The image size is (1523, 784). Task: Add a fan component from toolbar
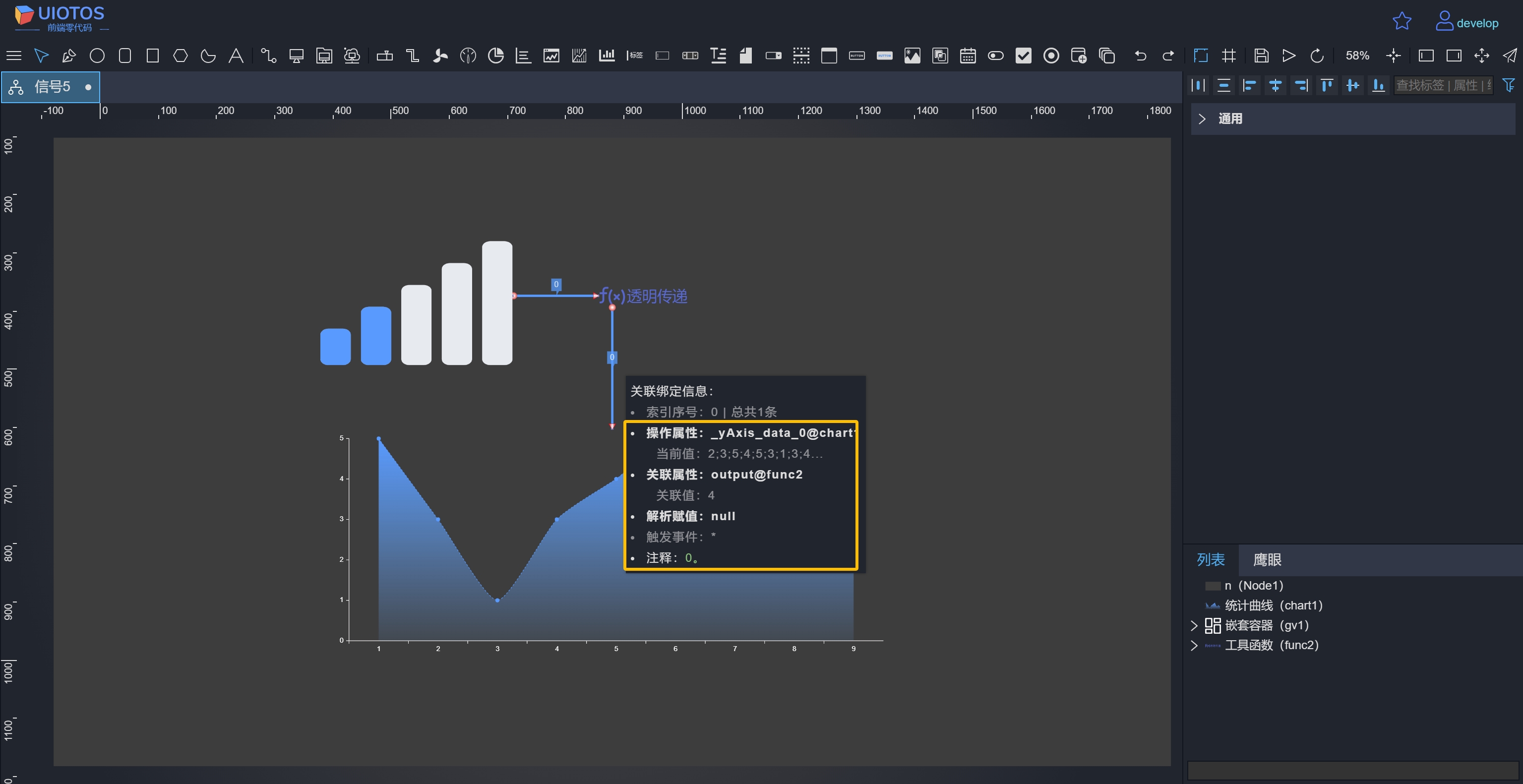(x=440, y=56)
